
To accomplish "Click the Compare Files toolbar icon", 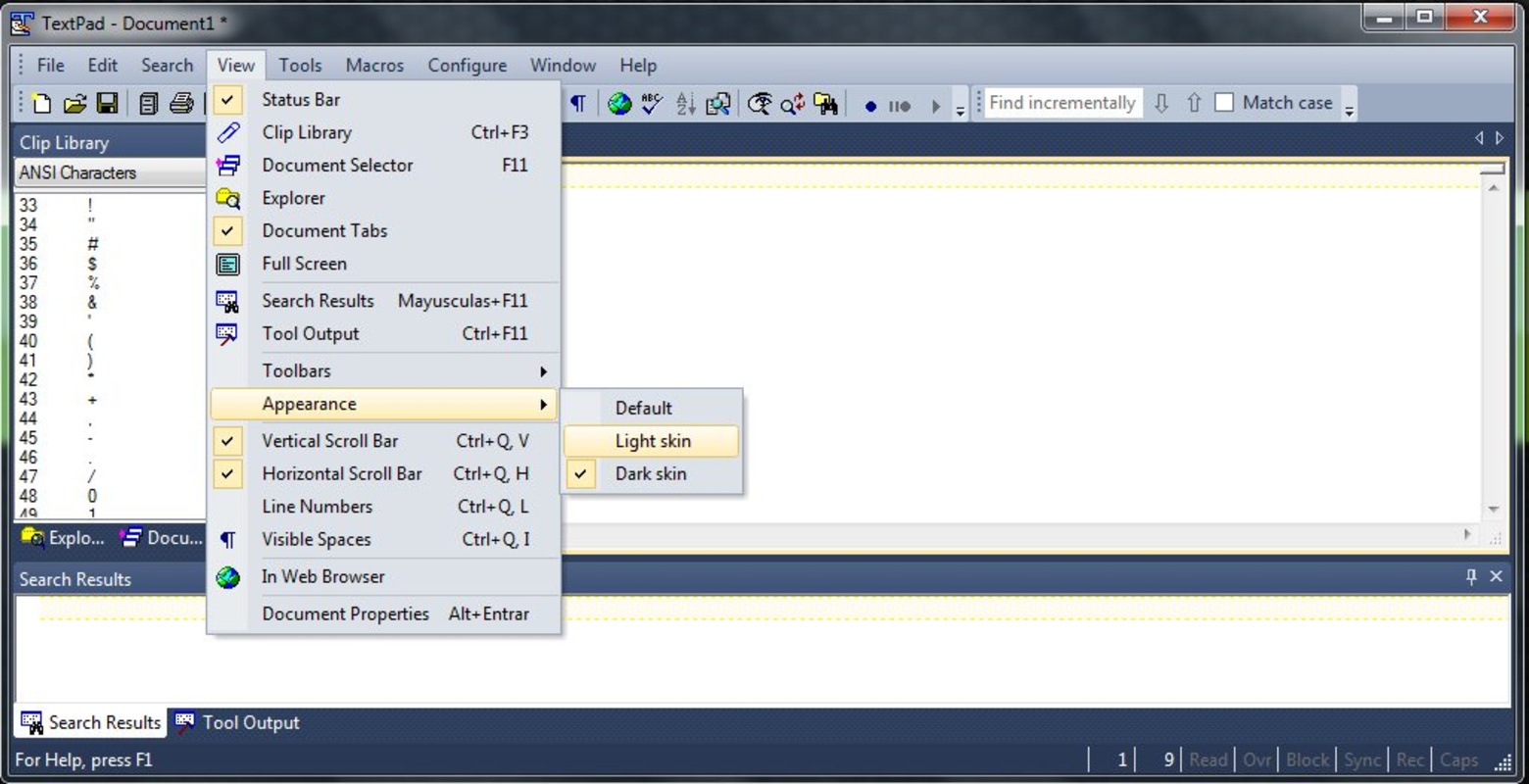I will pyautogui.click(x=718, y=103).
